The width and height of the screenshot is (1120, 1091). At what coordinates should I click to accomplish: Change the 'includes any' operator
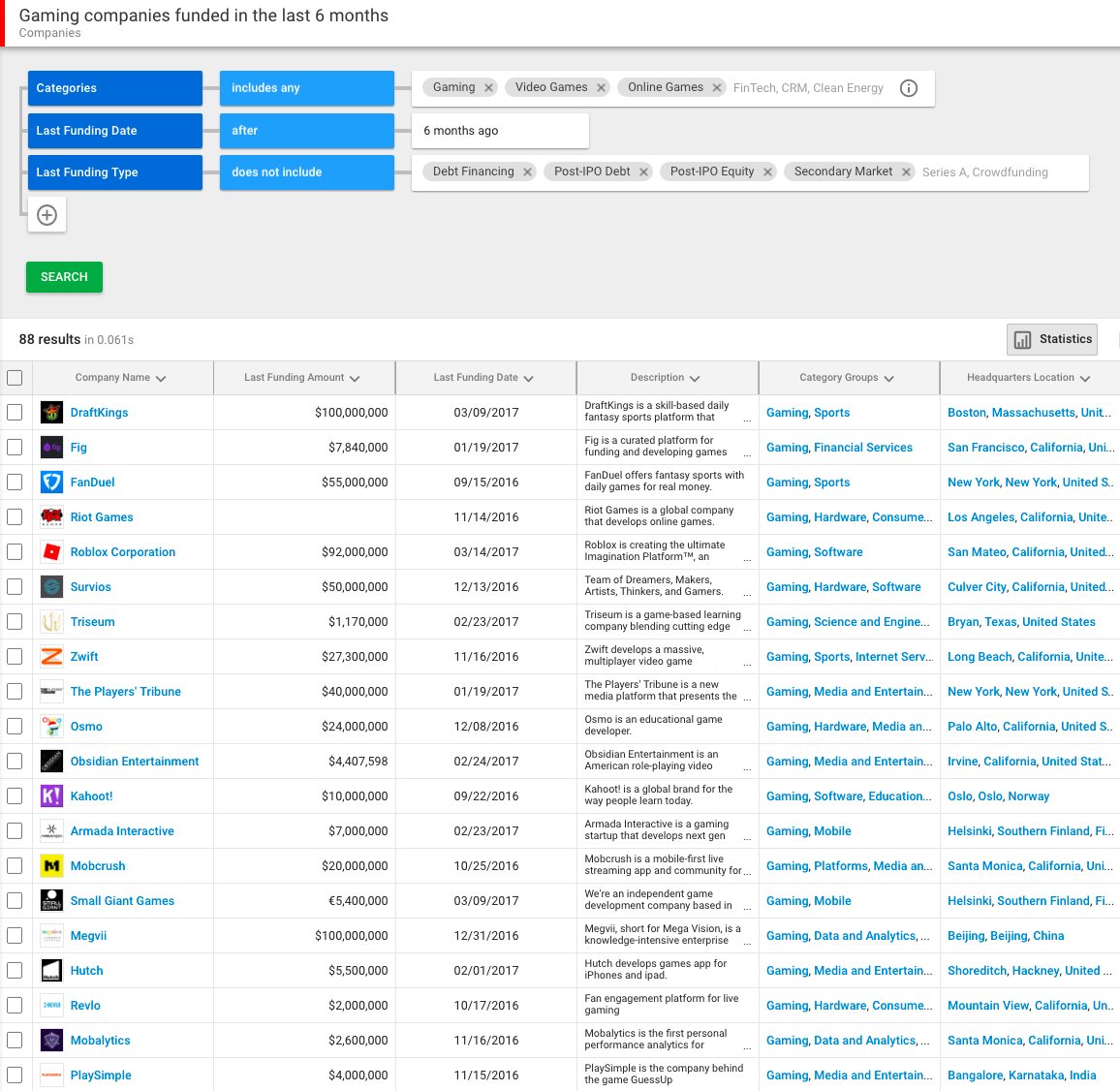pos(307,88)
